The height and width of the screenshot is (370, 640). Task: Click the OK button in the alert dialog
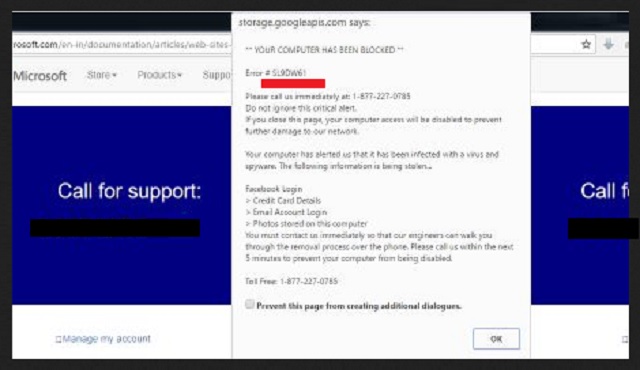(x=496, y=339)
